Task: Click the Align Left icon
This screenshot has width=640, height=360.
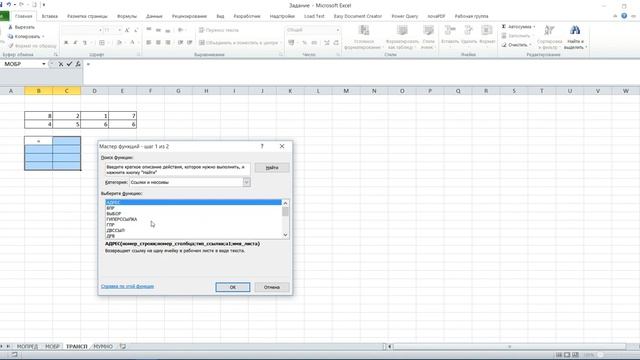Action: (149, 42)
